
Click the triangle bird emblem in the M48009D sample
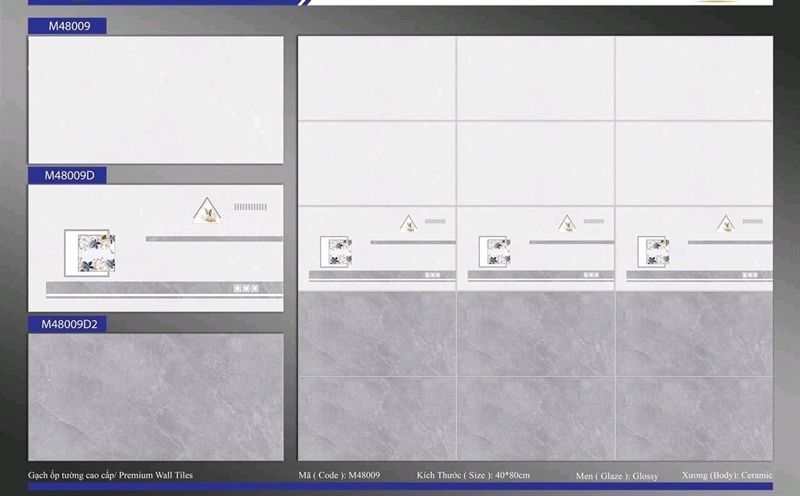point(208,210)
